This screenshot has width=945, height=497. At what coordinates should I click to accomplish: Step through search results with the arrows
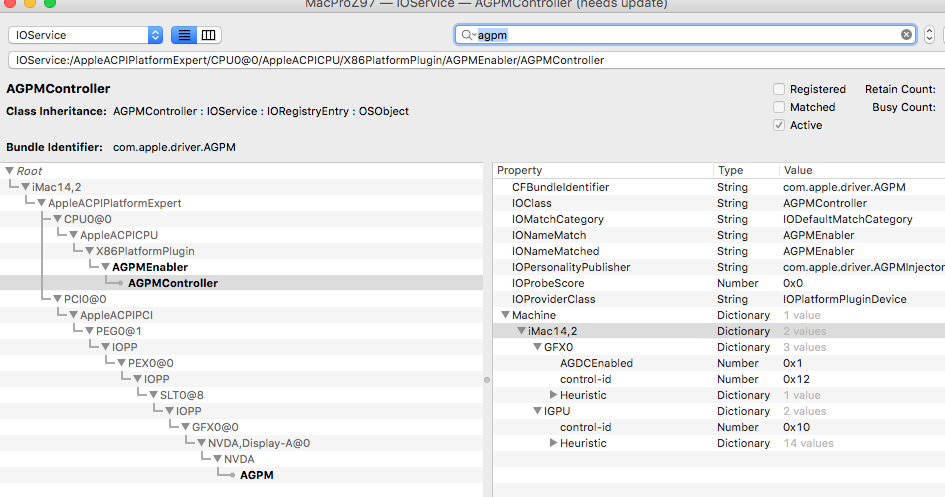click(929, 35)
